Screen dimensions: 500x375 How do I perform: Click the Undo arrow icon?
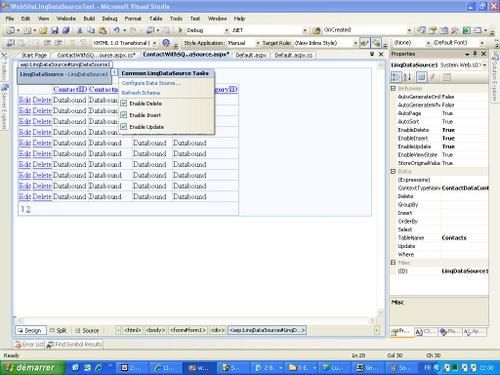tap(116, 30)
